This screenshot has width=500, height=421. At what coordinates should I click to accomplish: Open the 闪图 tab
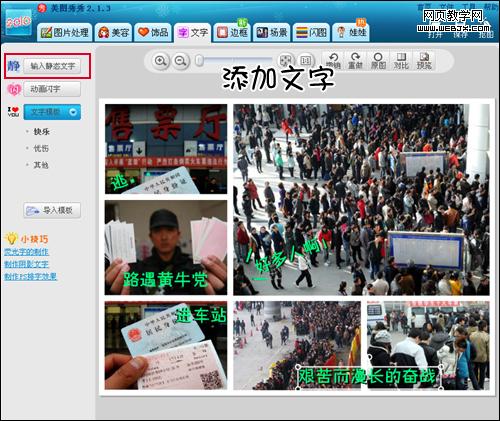[x=311, y=32]
